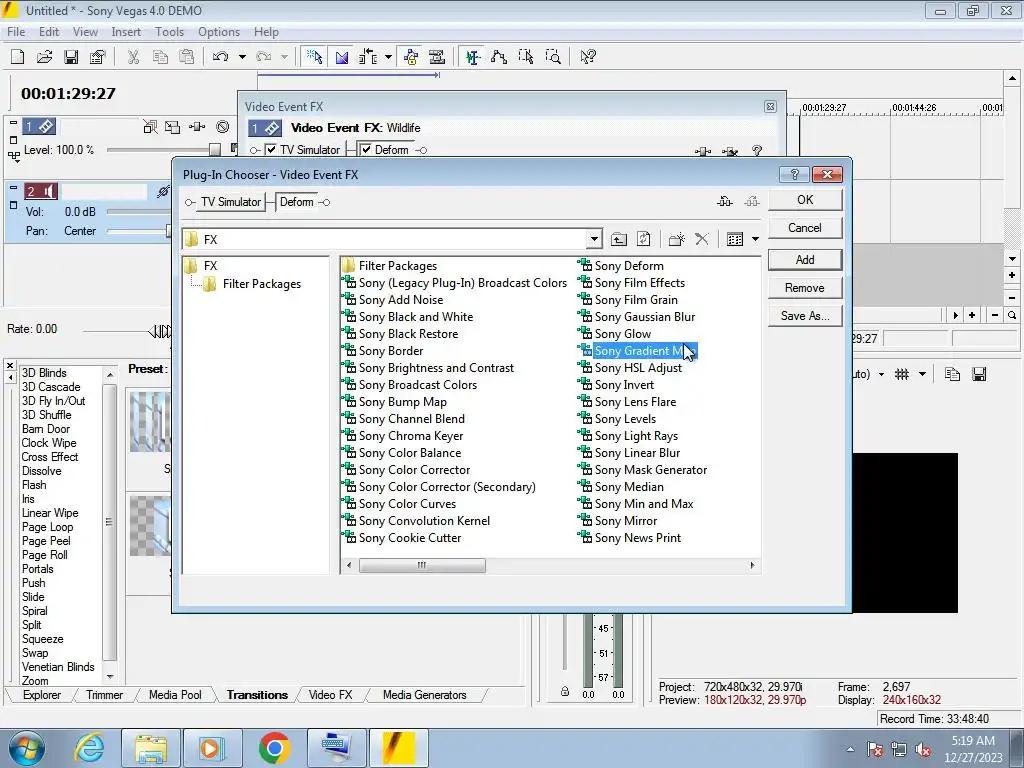
Task: Open Project Properties from the toolbar
Action: pyautogui.click(x=97, y=57)
